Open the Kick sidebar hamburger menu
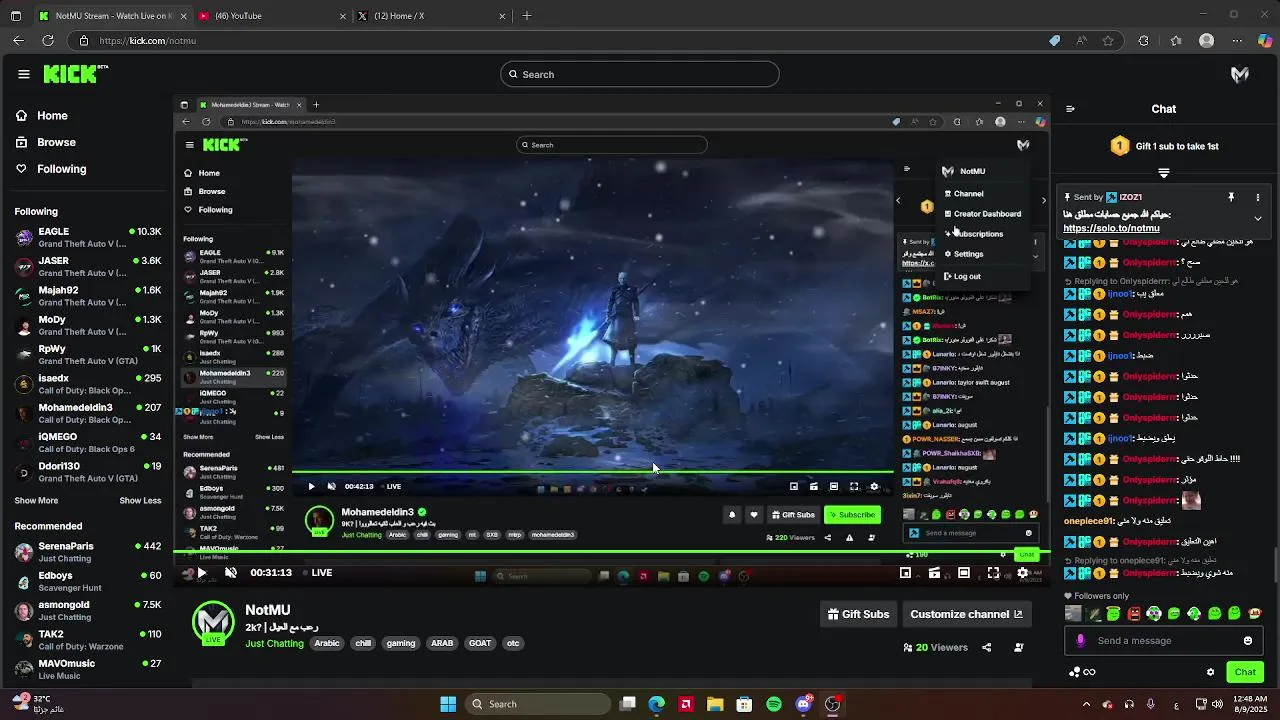Screen dimensions: 1280x720 coord(24,74)
